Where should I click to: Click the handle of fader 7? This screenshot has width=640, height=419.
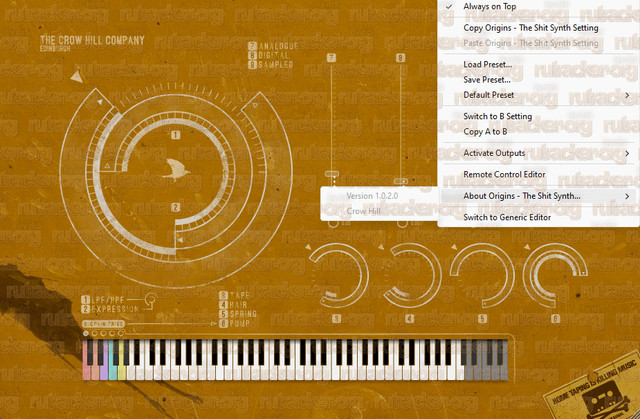[331, 174]
